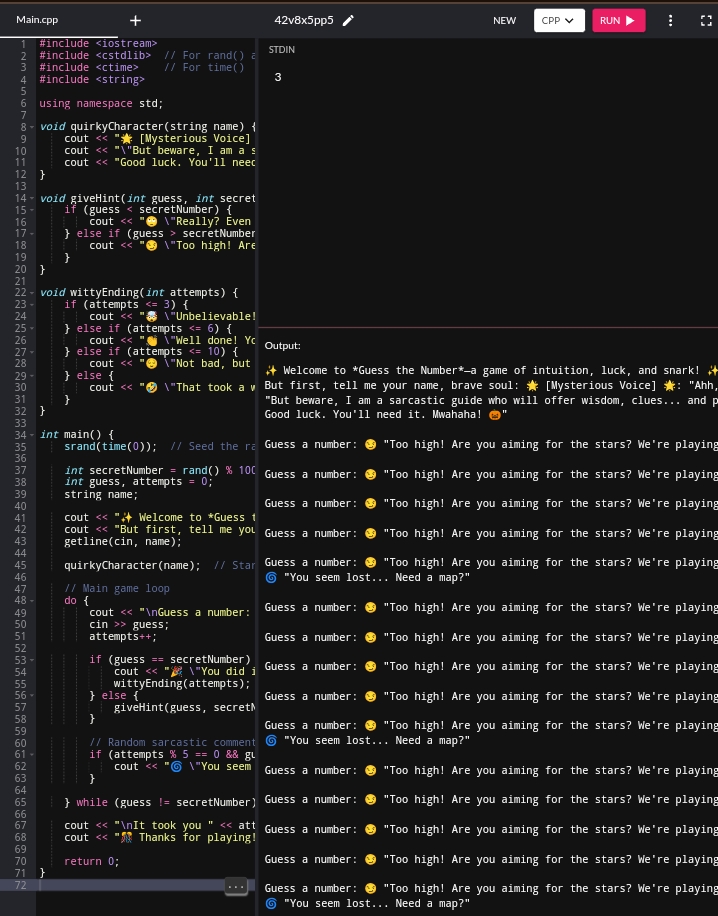This screenshot has height=916, width=718.
Task: Click the 'using namespace std;' line
Action: pos(101,103)
